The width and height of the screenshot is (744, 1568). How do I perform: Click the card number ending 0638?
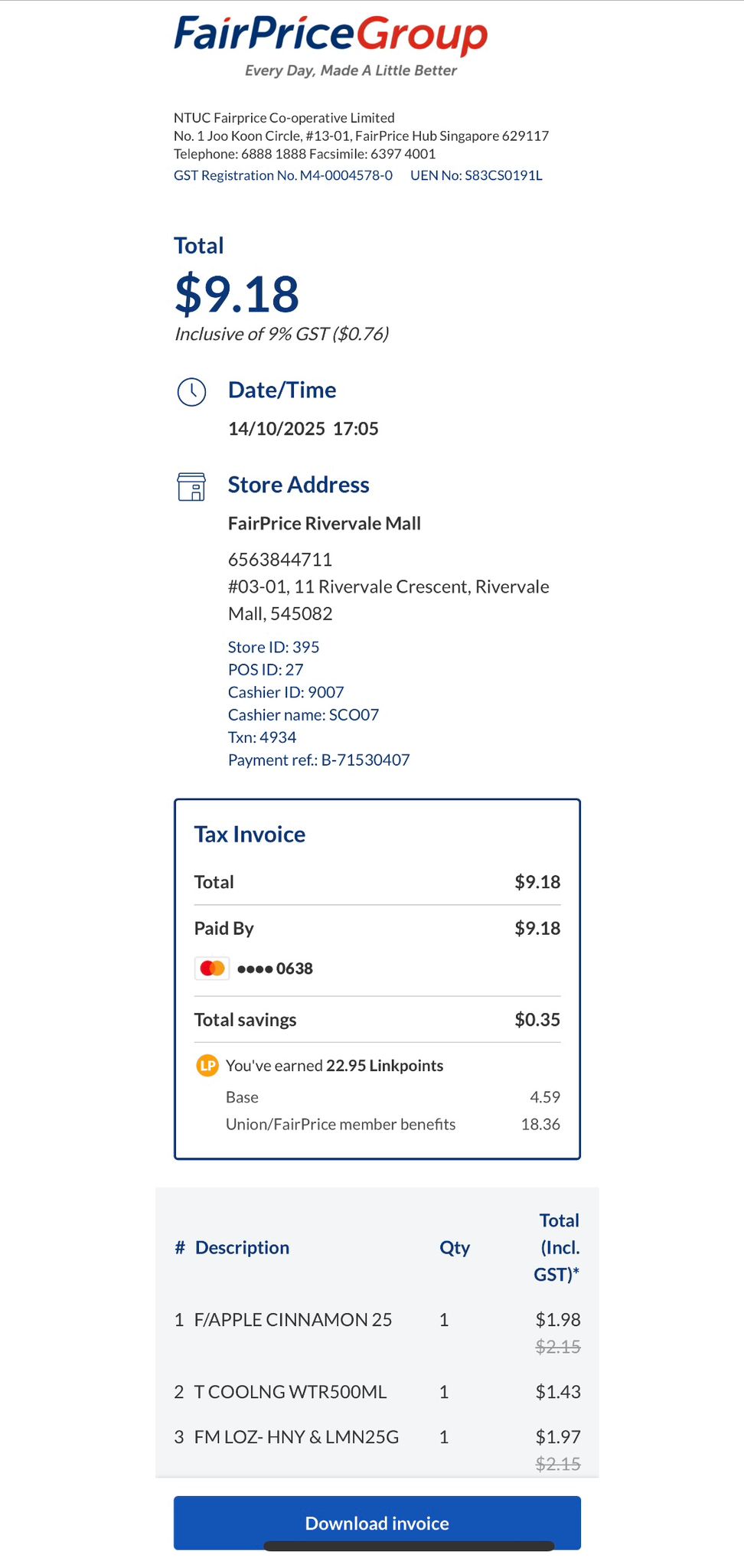[x=275, y=969]
